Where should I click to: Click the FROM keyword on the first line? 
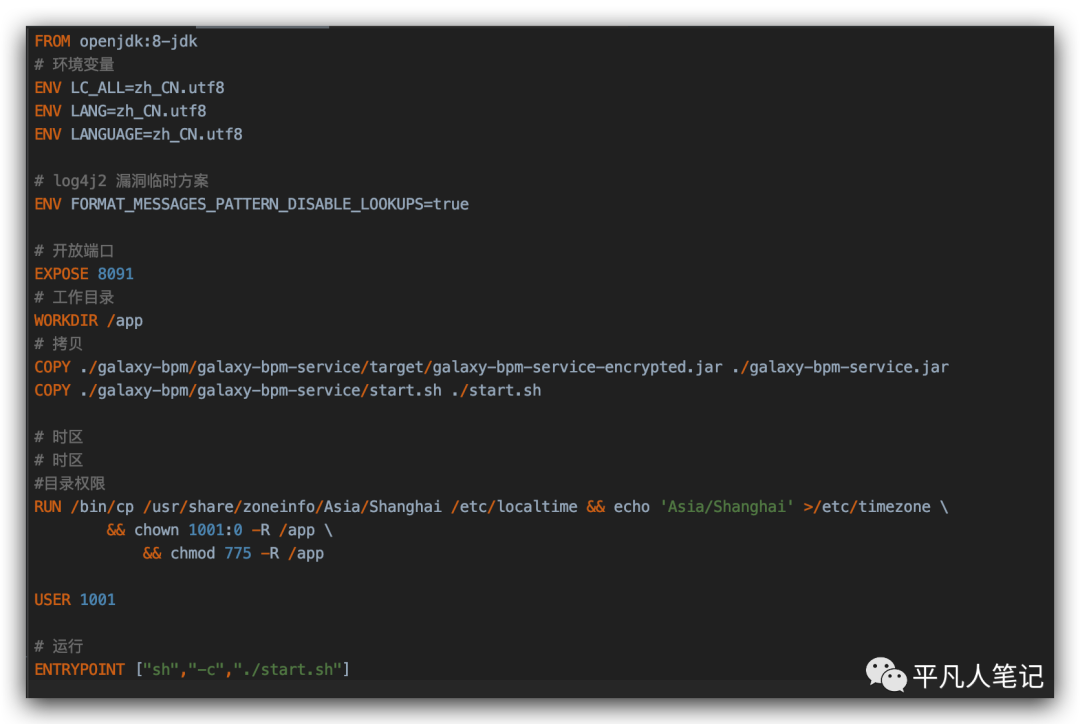pyautogui.click(x=52, y=41)
